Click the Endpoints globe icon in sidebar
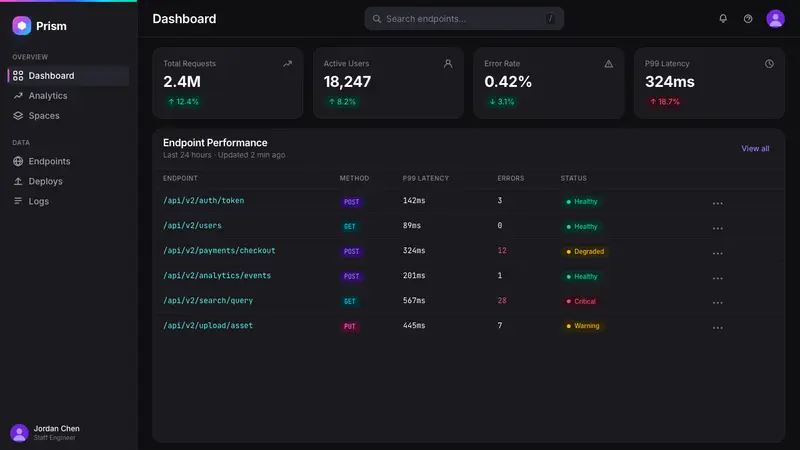 (18, 161)
